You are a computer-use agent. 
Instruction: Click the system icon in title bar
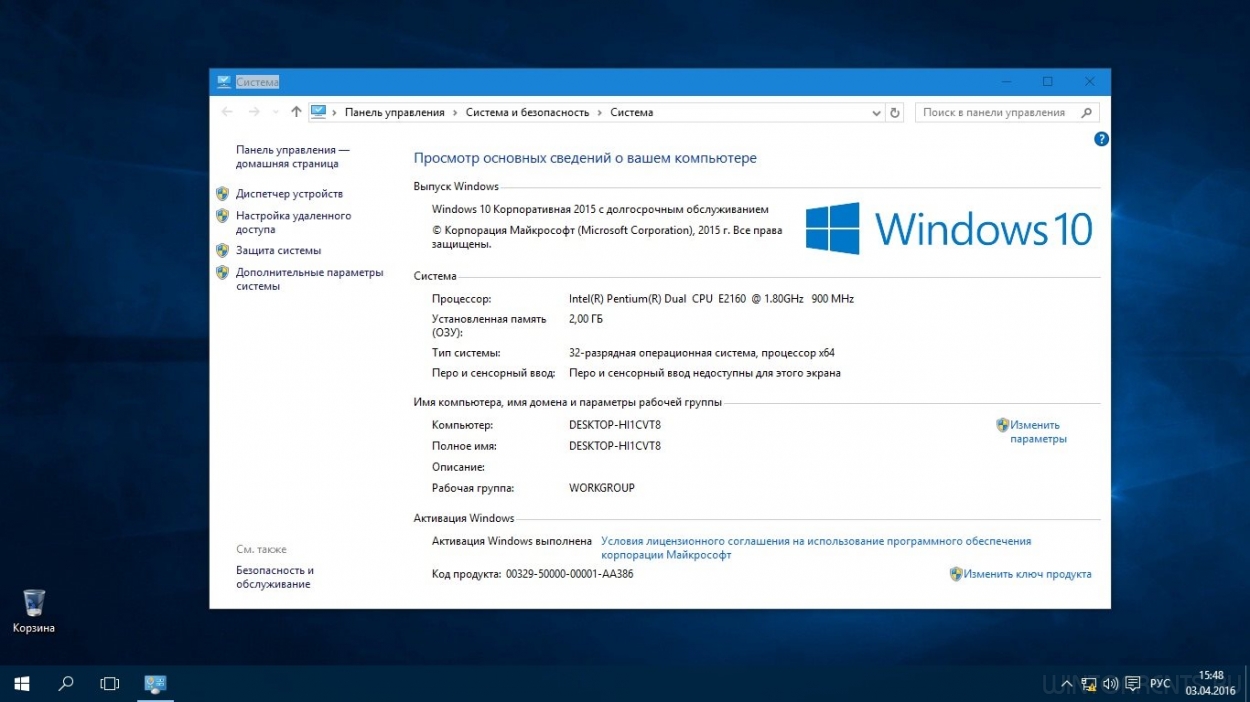pos(223,82)
